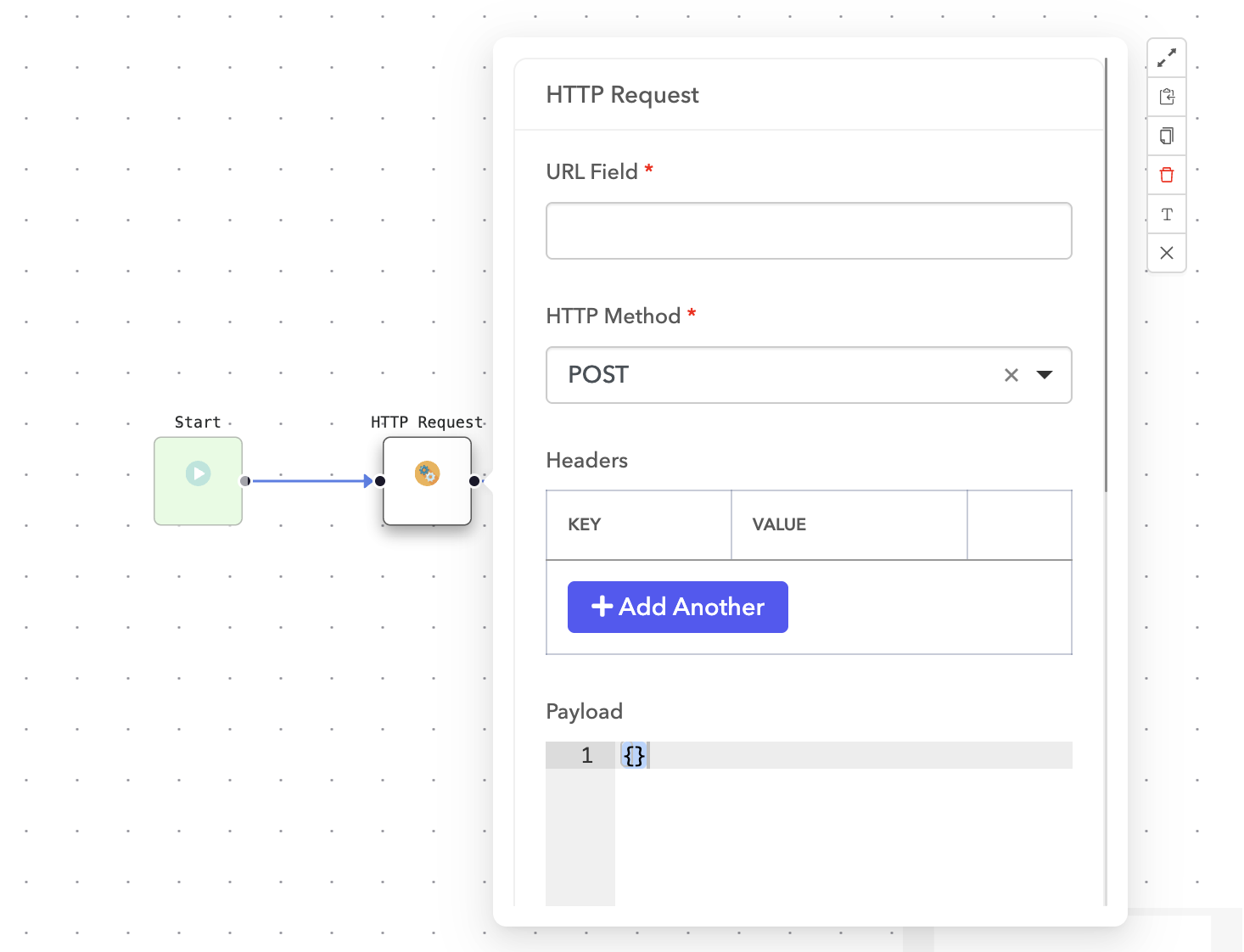1244x952 pixels.
Task: Click the paste configuration clipboard icon
Action: coord(1167,97)
